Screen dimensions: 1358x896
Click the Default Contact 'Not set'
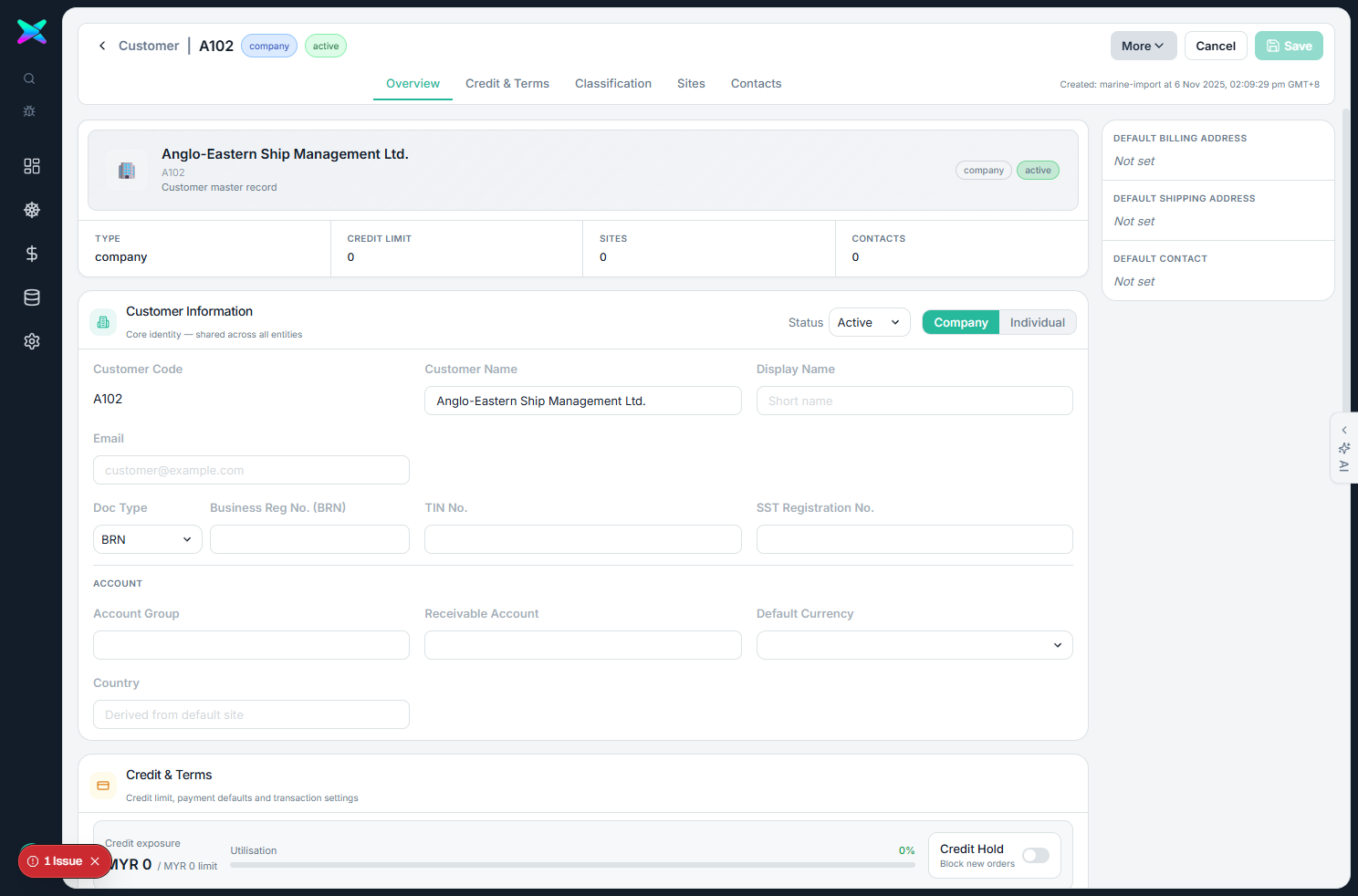pyautogui.click(x=1134, y=281)
